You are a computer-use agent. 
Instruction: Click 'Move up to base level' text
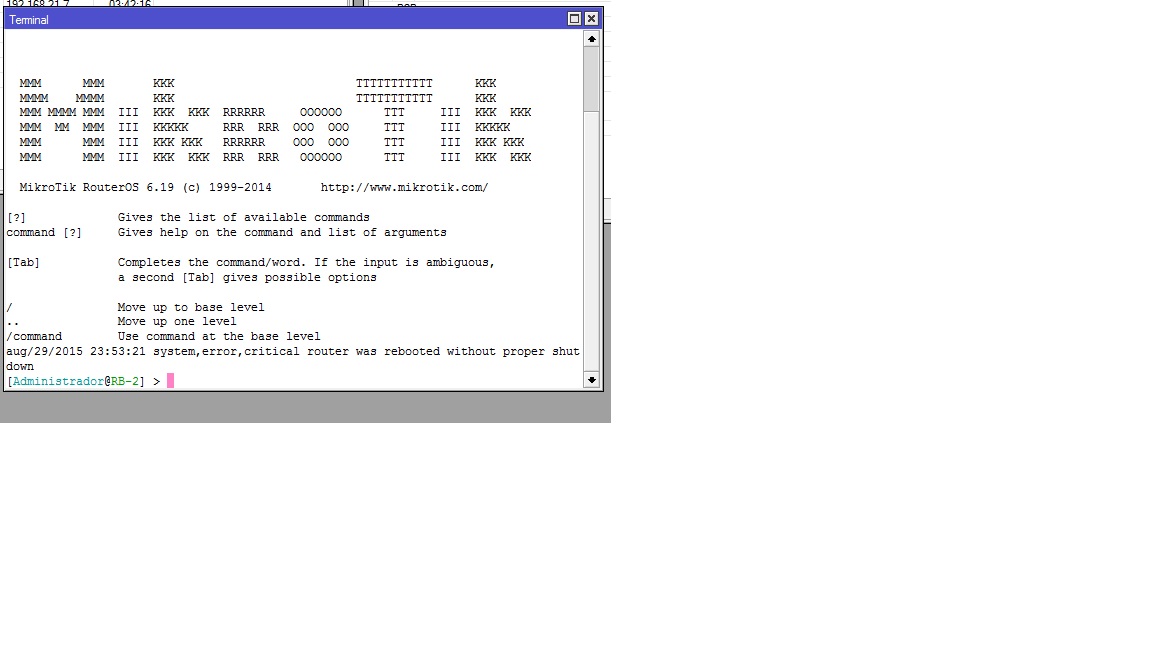point(191,307)
